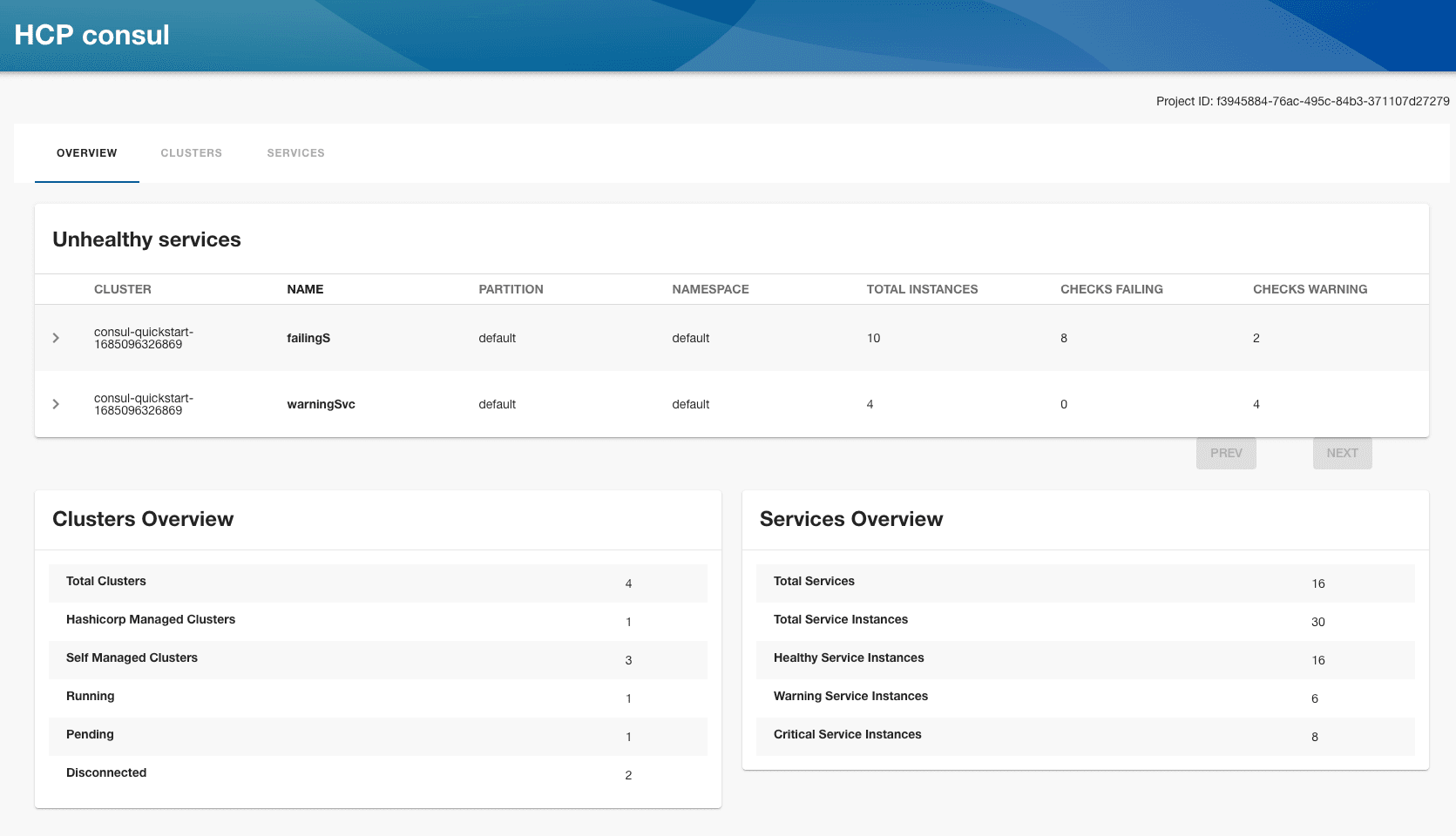
Task: Click the HCP consul header title
Action: 92,35
